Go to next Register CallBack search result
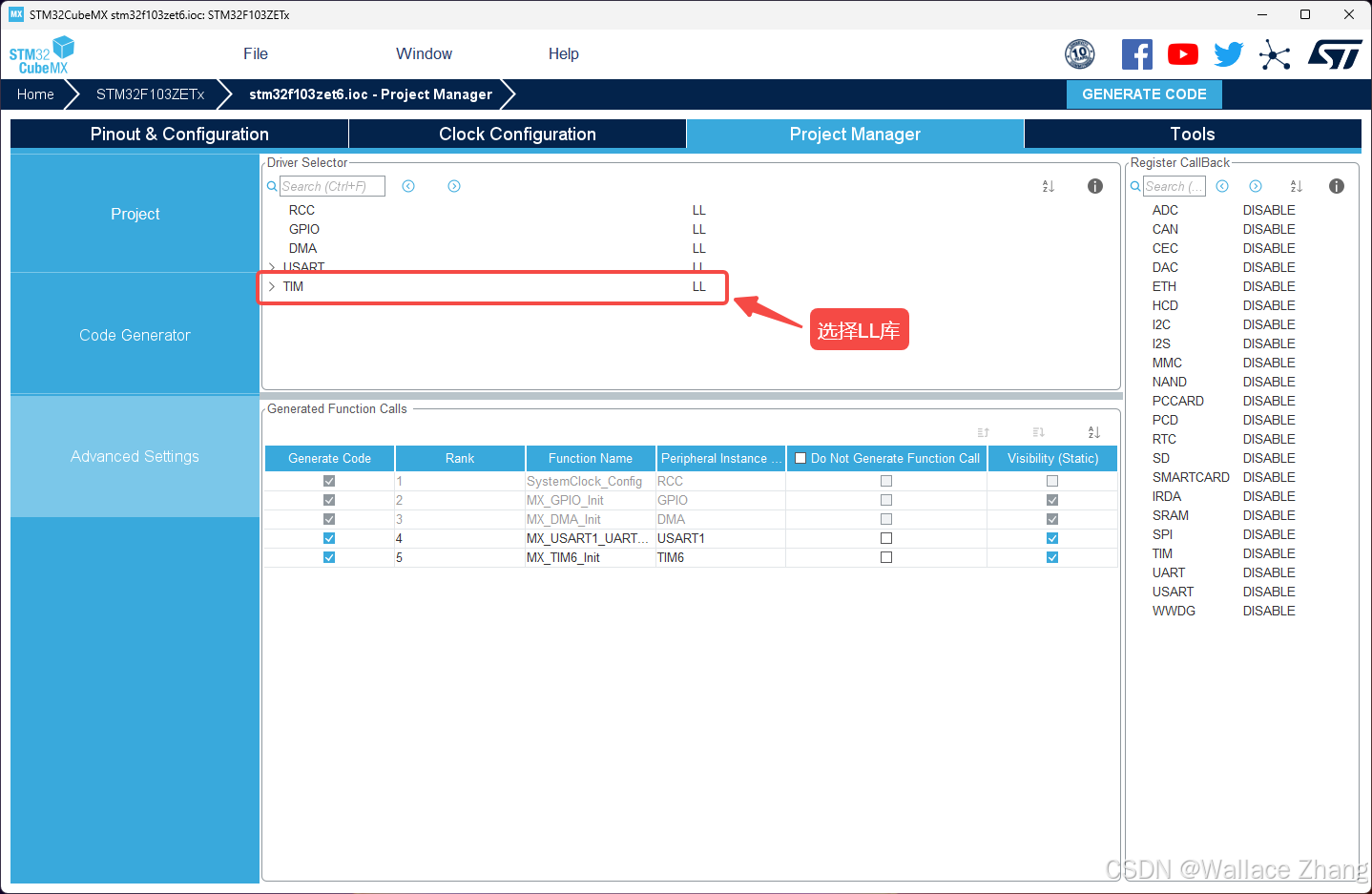The width and height of the screenshot is (1372, 894). click(1256, 186)
